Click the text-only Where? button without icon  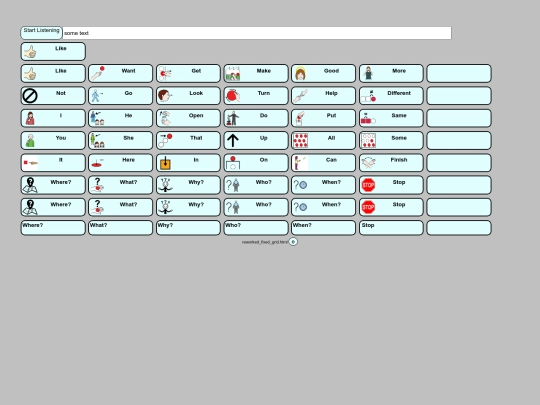coord(53,228)
